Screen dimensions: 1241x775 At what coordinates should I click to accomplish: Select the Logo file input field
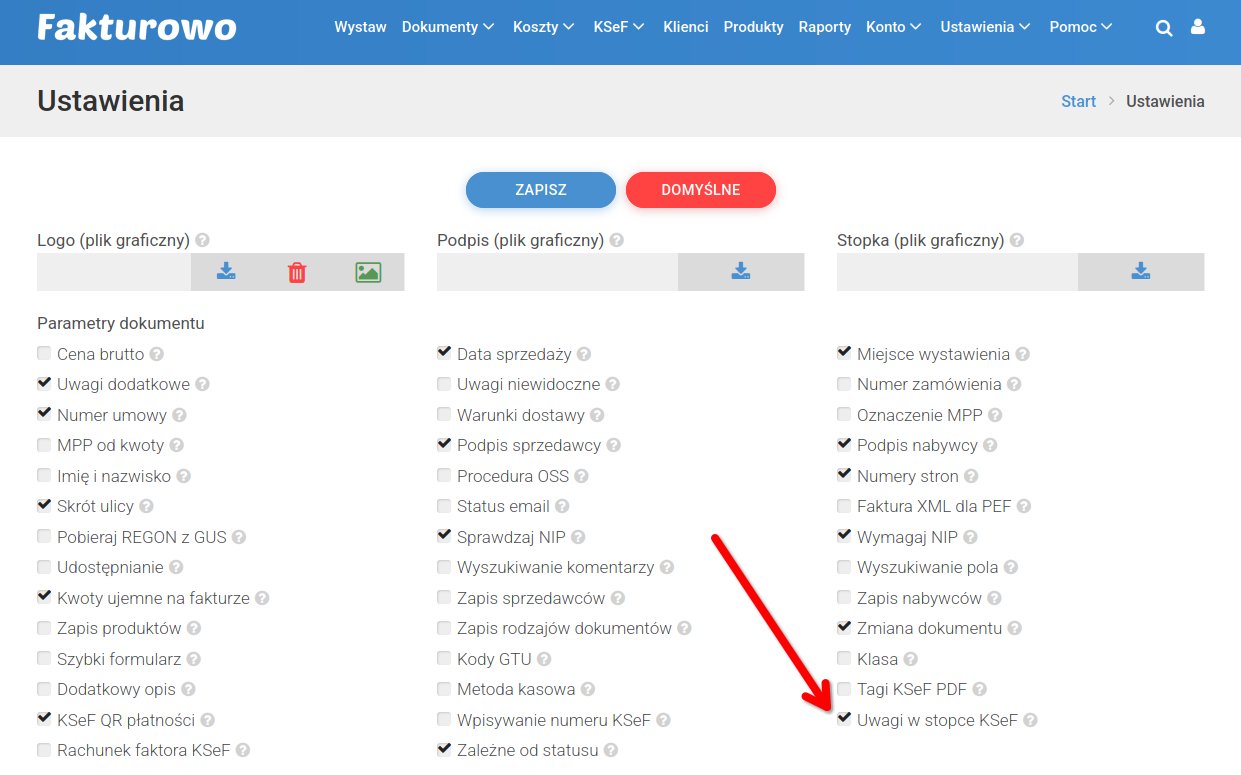(x=114, y=272)
